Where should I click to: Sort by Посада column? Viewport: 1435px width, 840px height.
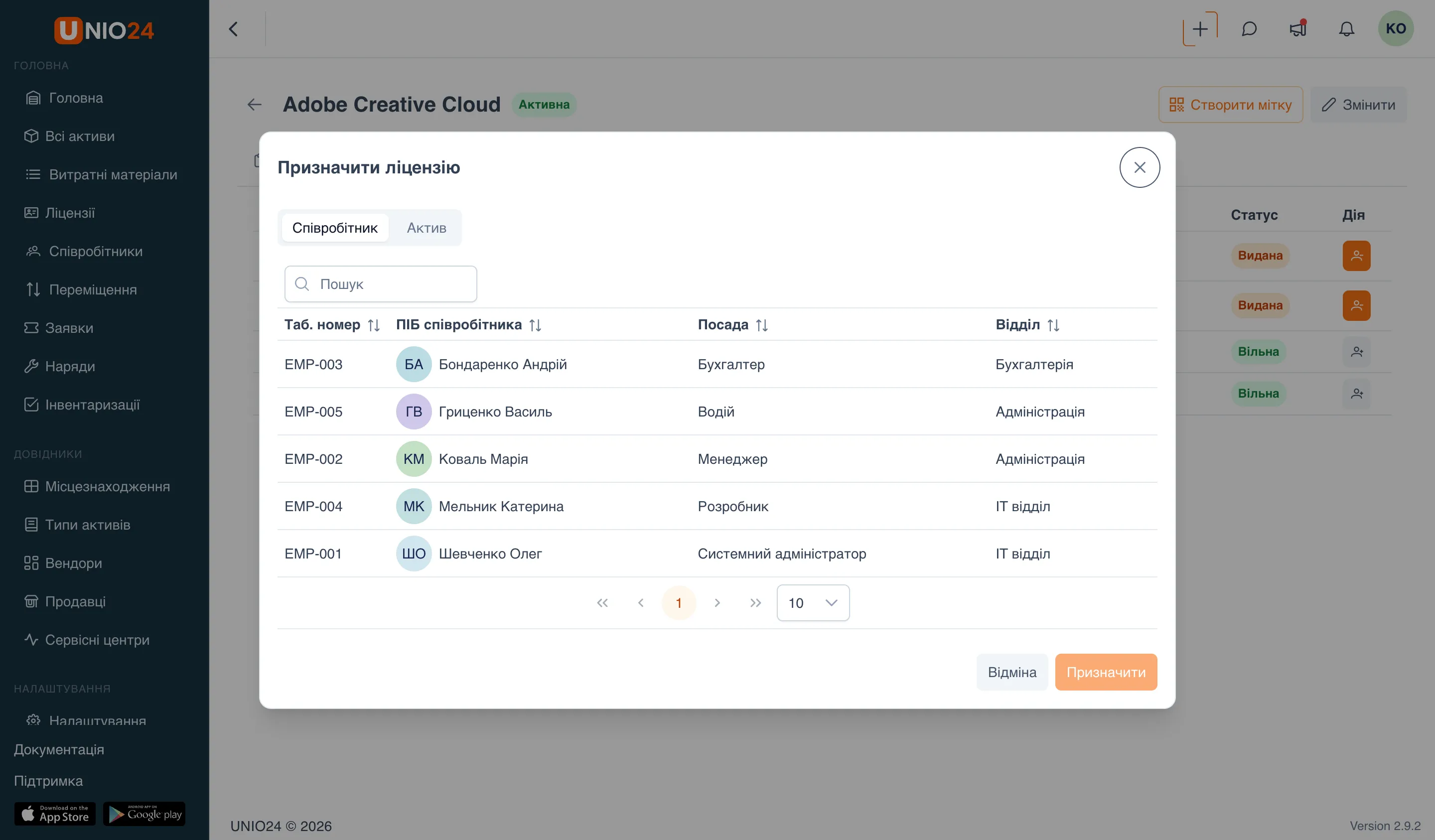(733, 325)
